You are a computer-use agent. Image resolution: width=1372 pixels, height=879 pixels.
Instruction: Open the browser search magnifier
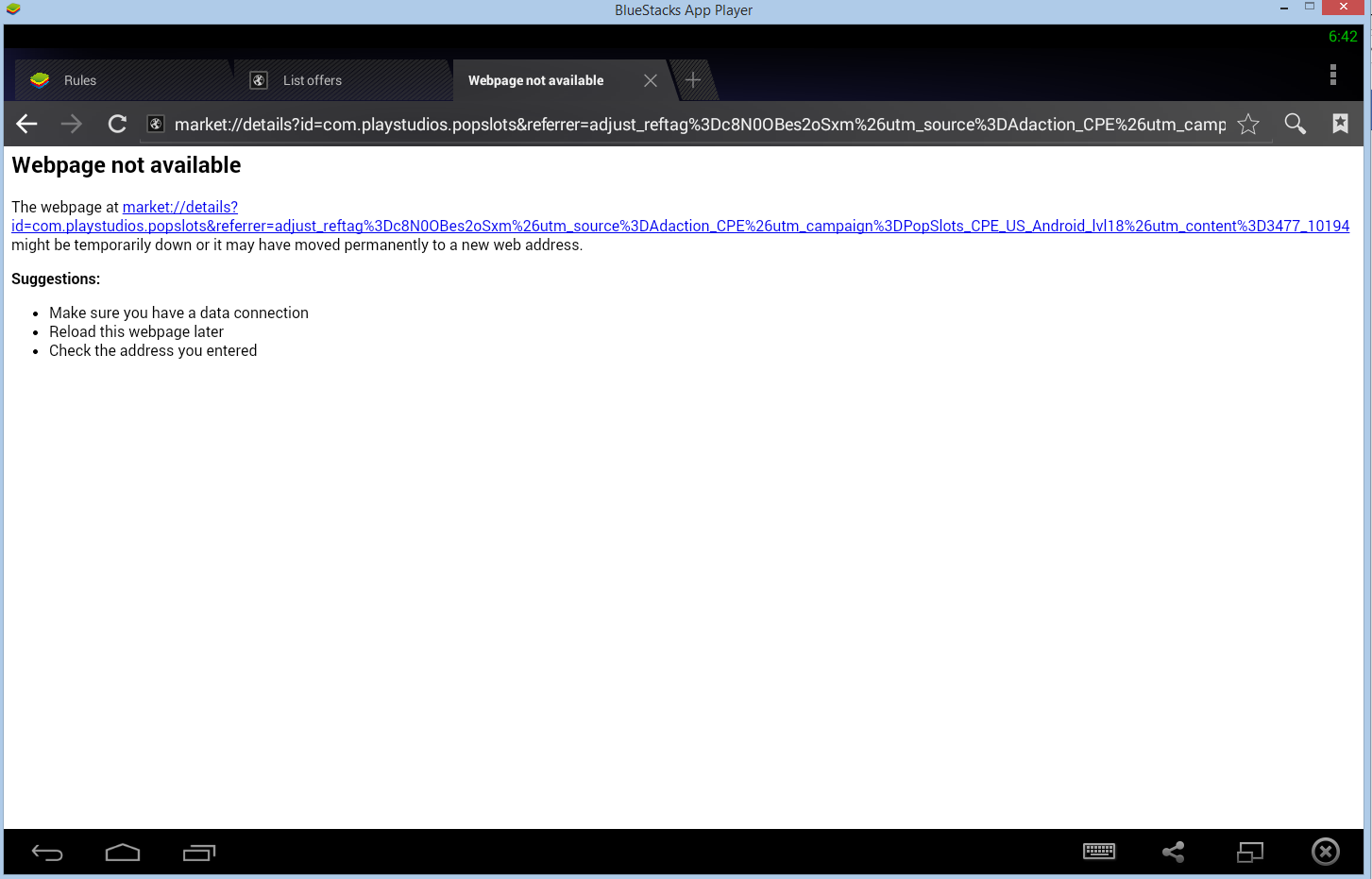point(1295,124)
